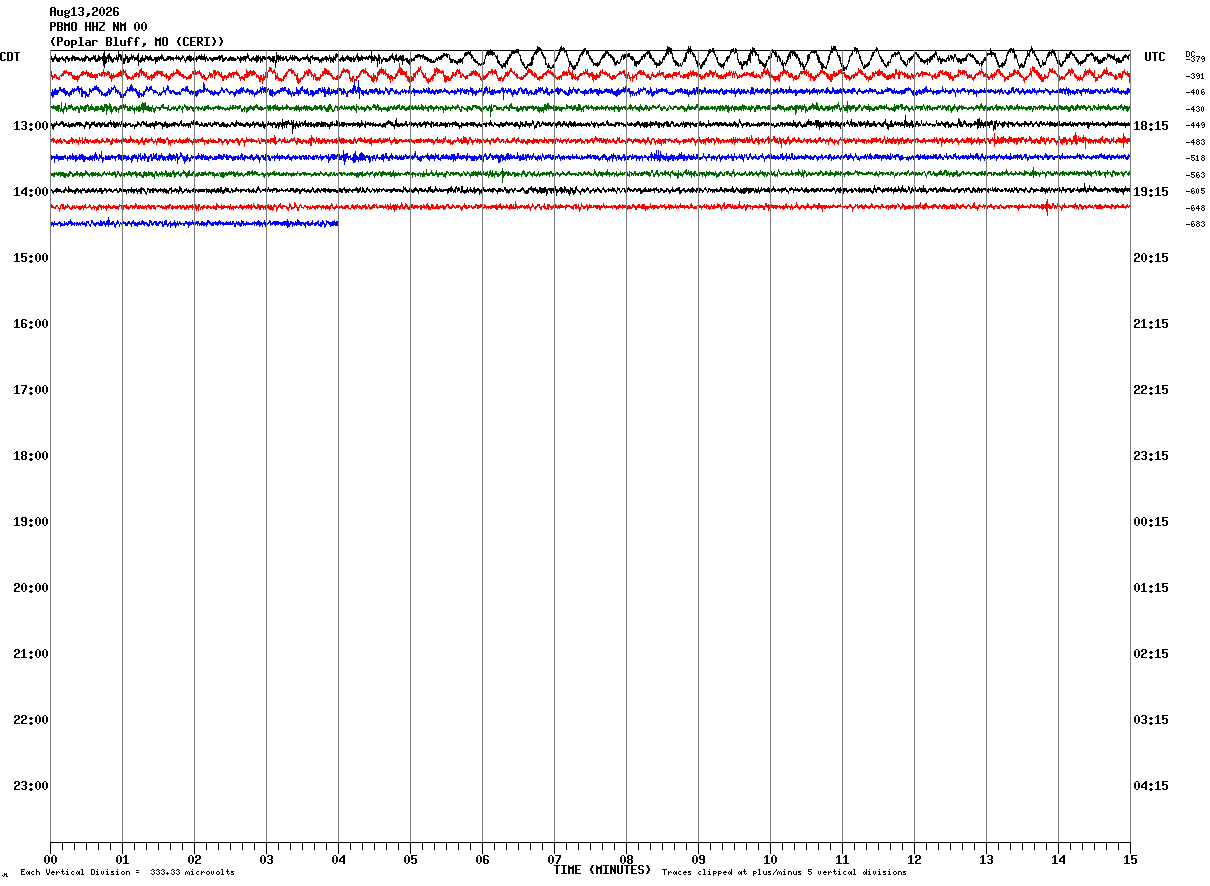Screen dimensions: 1210x886
Task: Click the '14:00' CDT hour label
Action: [x=31, y=192]
